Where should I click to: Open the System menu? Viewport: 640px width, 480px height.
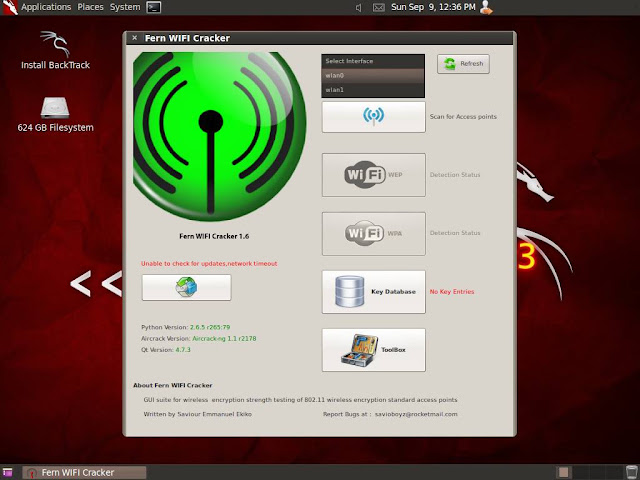coord(125,7)
